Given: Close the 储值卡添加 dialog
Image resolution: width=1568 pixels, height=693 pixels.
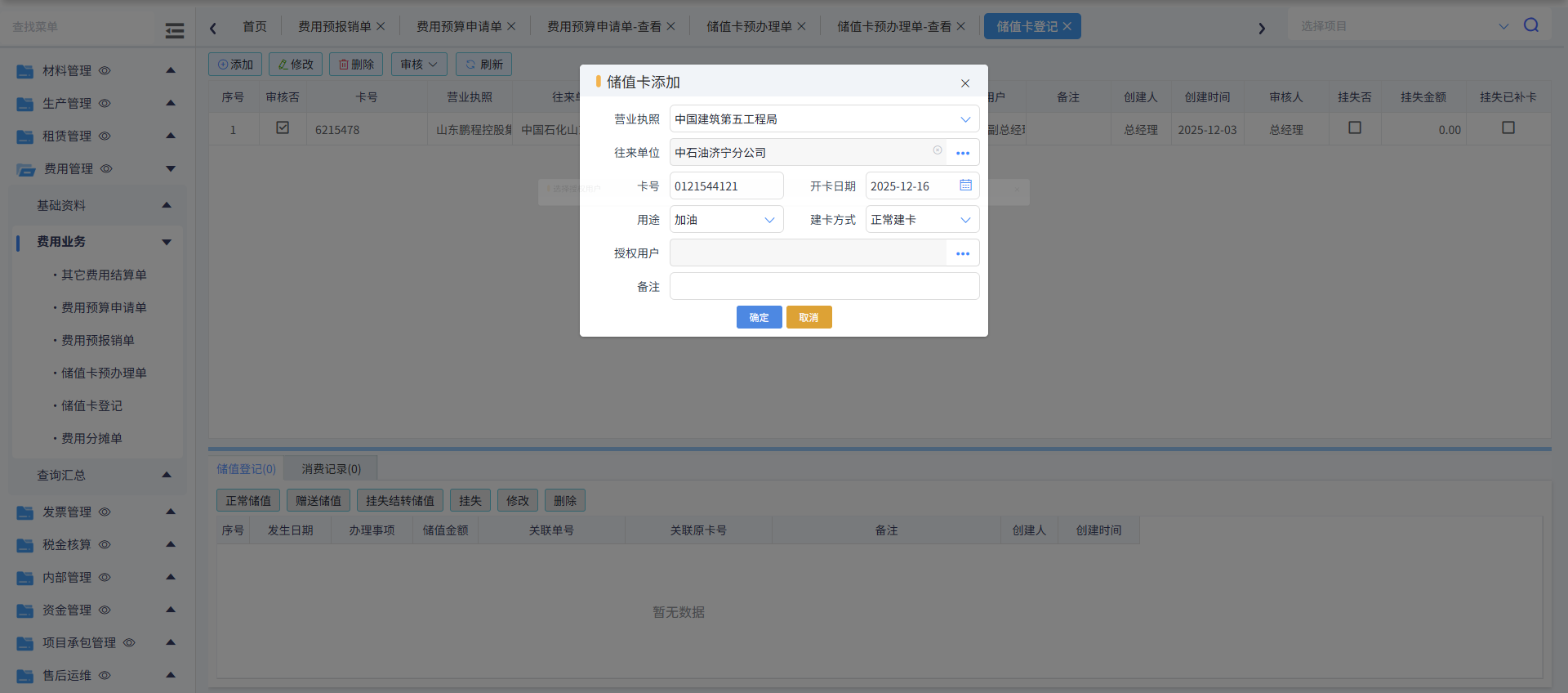Looking at the screenshot, I should tap(965, 83).
